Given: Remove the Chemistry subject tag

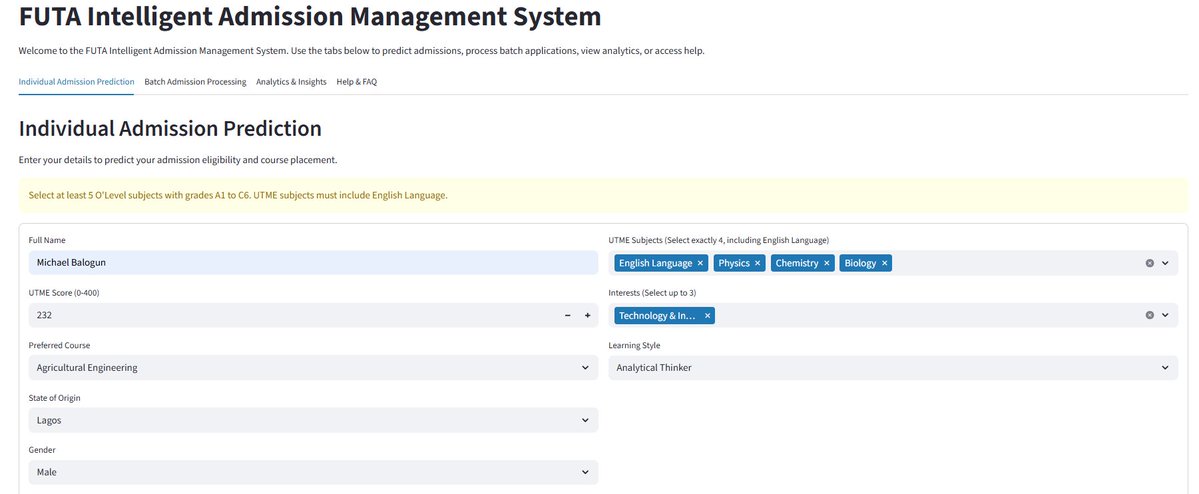Looking at the screenshot, I should [827, 263].
